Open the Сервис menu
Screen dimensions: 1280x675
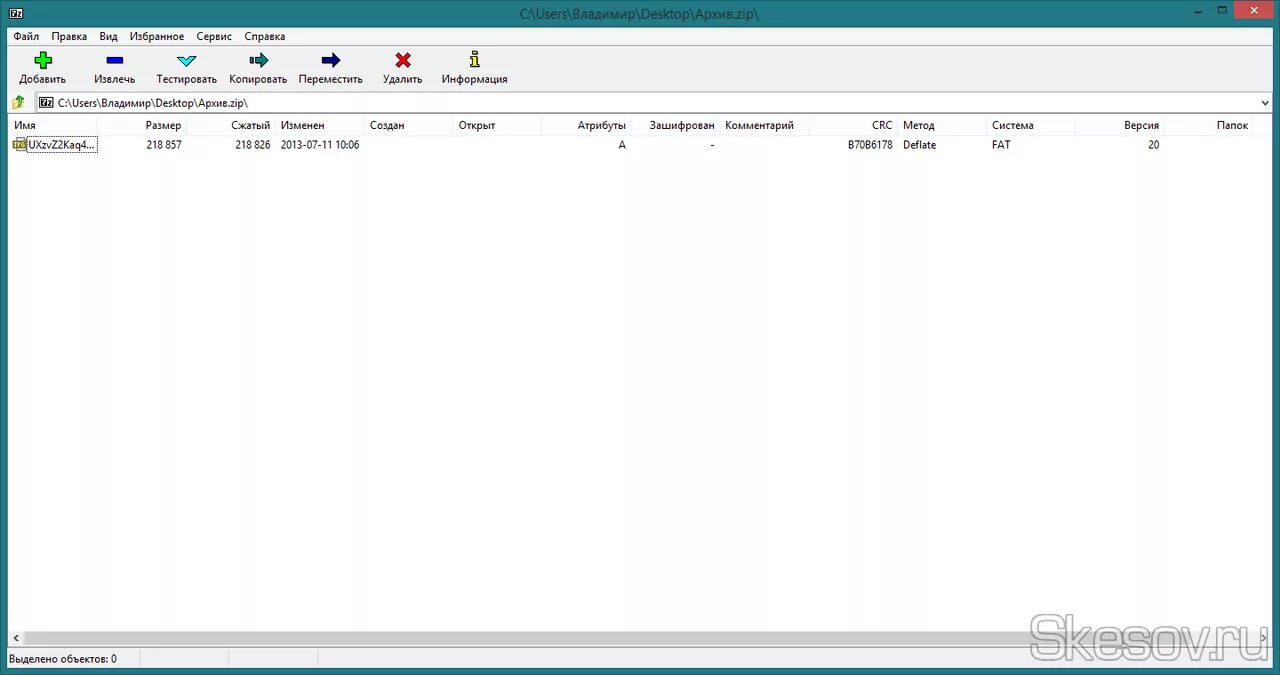pyautogui.click(x=214, y=36)
